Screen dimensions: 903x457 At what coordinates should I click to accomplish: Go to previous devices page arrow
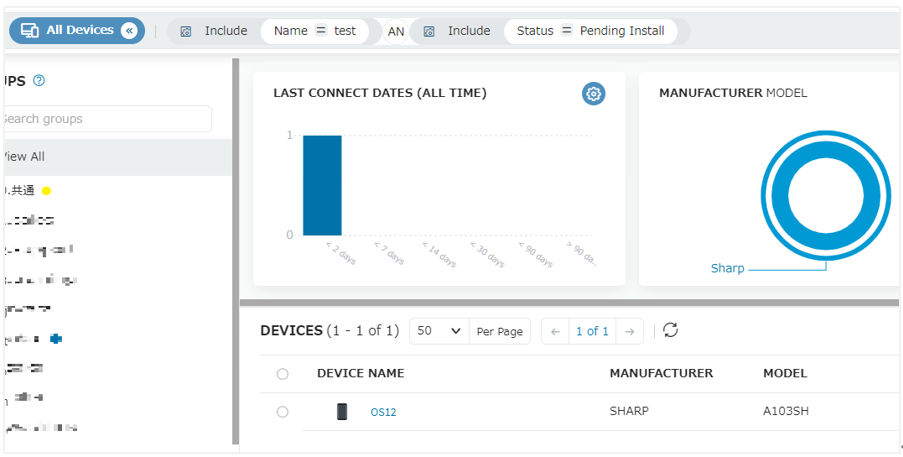click(x=555, y=332)
